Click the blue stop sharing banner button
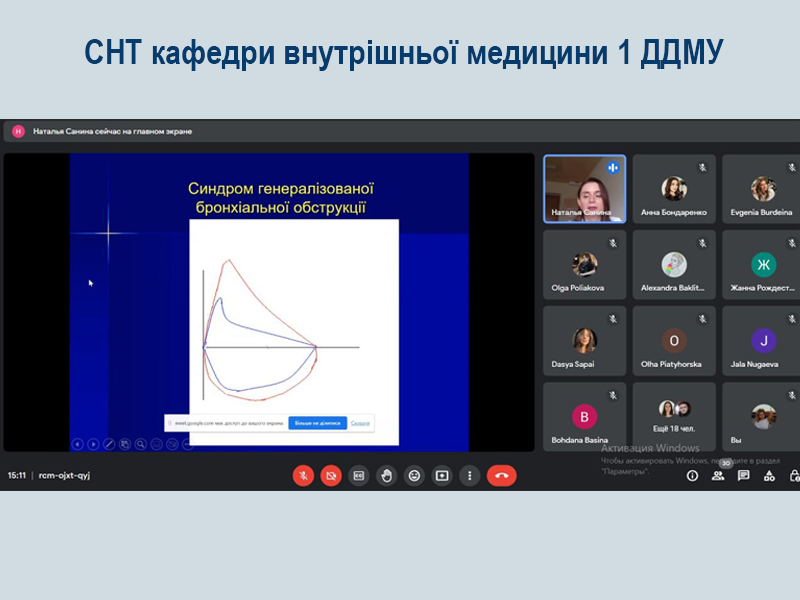Image resolution: width=800 pixels, height=600 pixels. [317, 423]
